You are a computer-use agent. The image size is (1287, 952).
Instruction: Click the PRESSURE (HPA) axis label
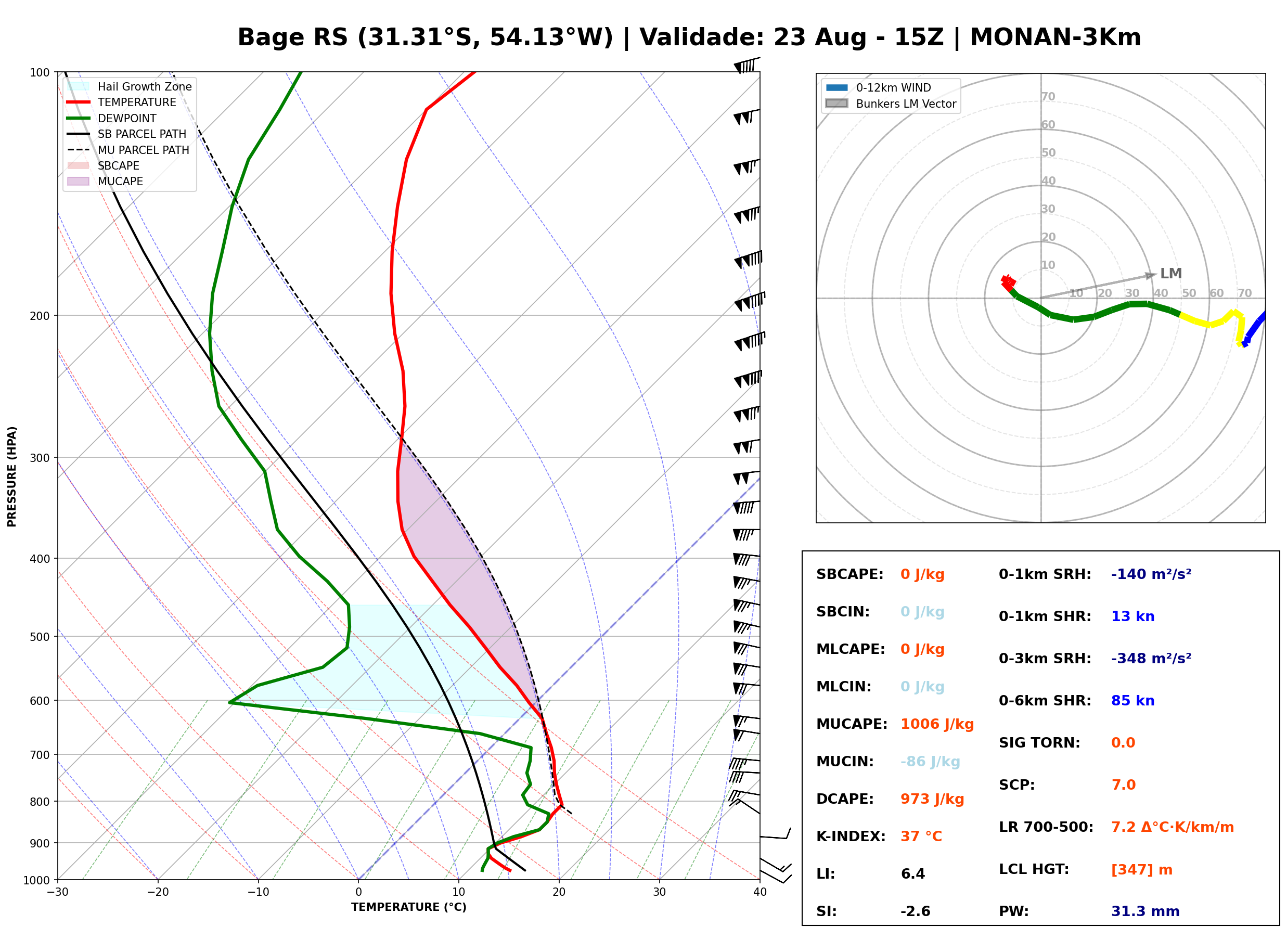[x=11, y=477]
